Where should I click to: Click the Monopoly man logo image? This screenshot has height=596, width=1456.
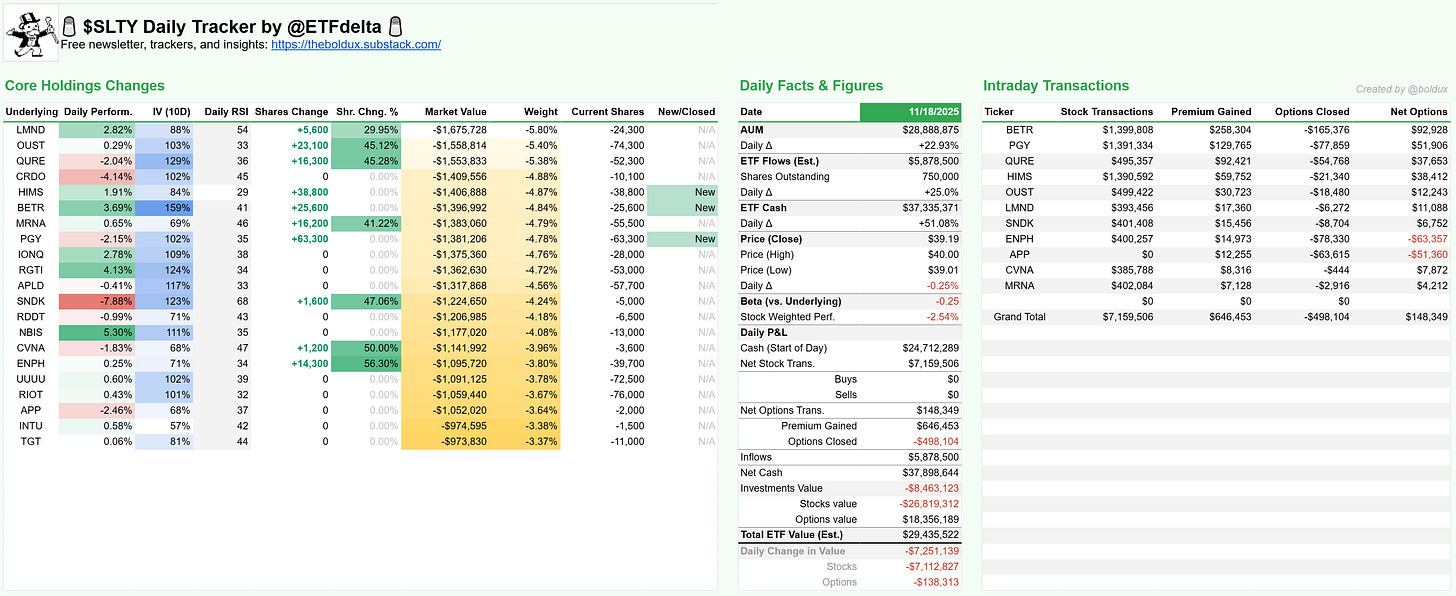[x=30, y=35]
